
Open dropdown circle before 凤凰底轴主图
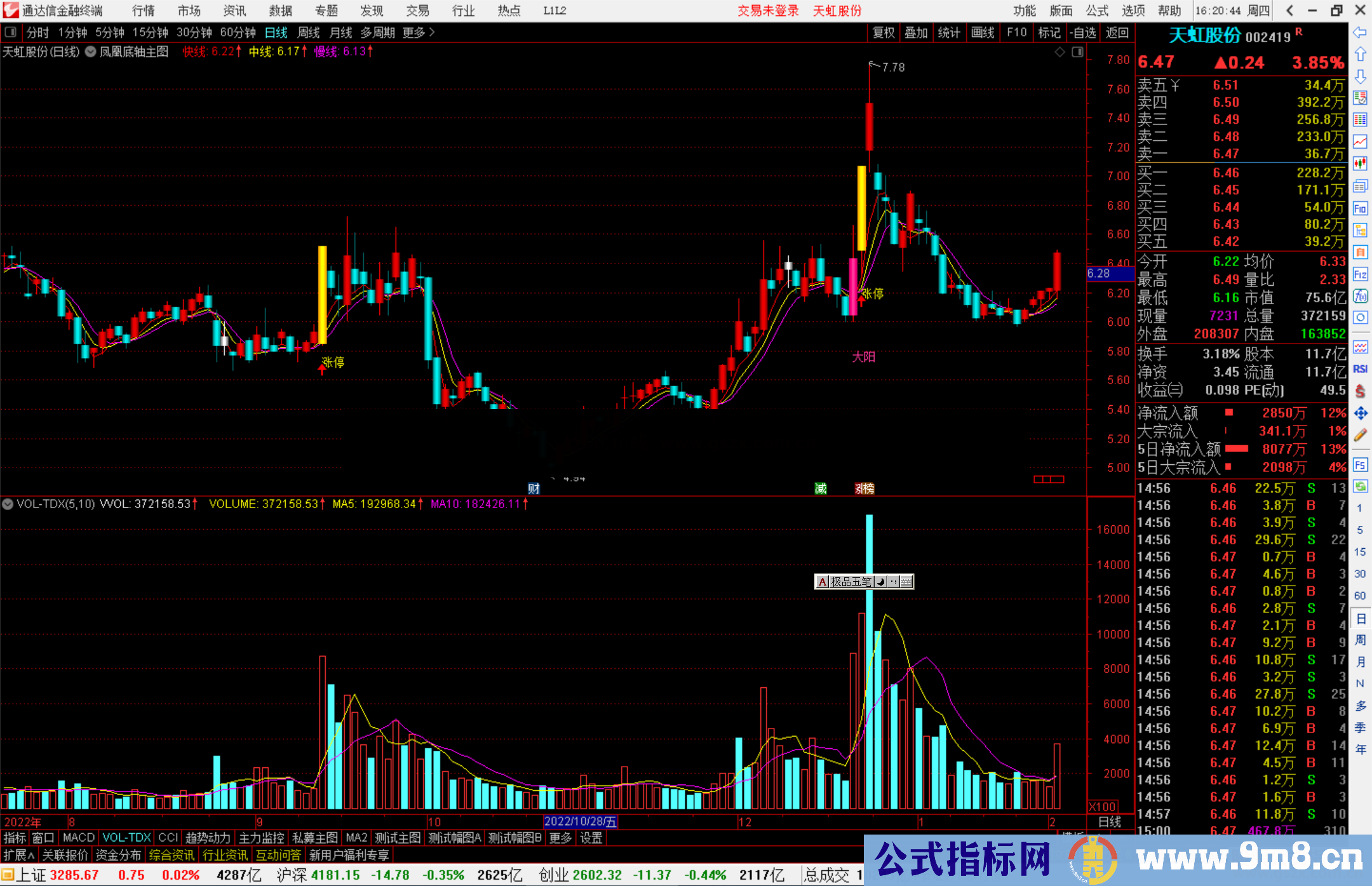91,52
